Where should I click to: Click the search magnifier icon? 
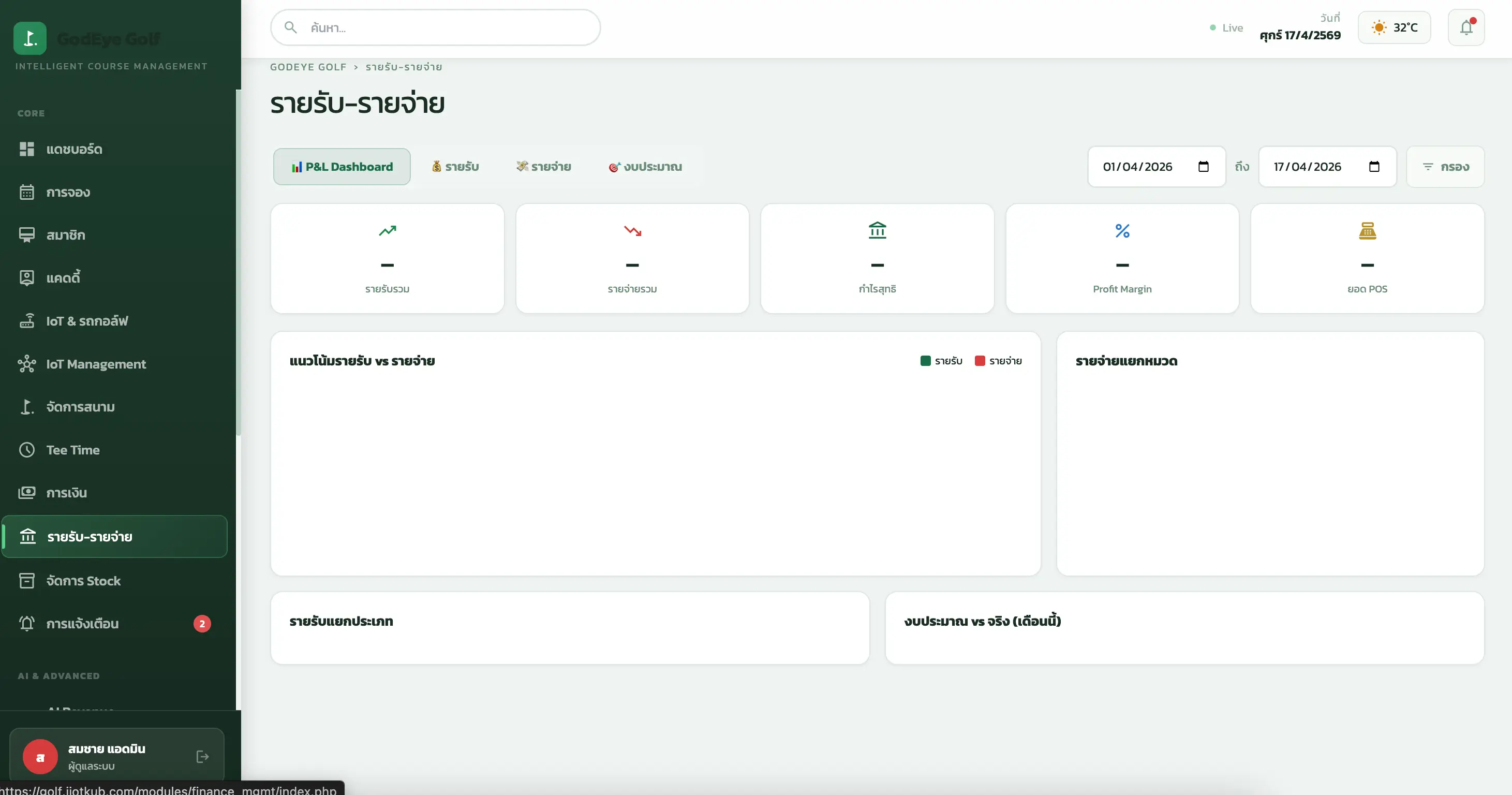pyautogui.click(x=290, y=27)
